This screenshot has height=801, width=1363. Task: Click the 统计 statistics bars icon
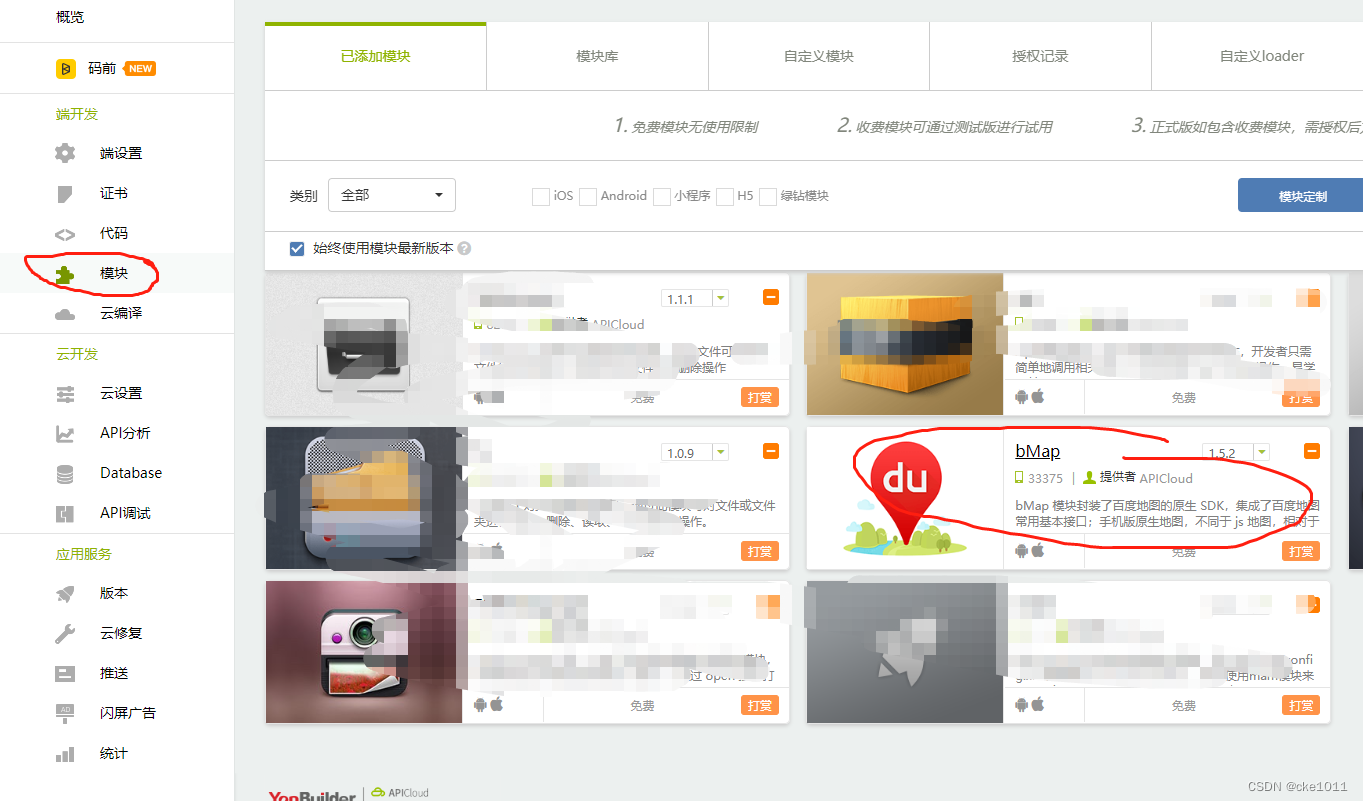66,753
